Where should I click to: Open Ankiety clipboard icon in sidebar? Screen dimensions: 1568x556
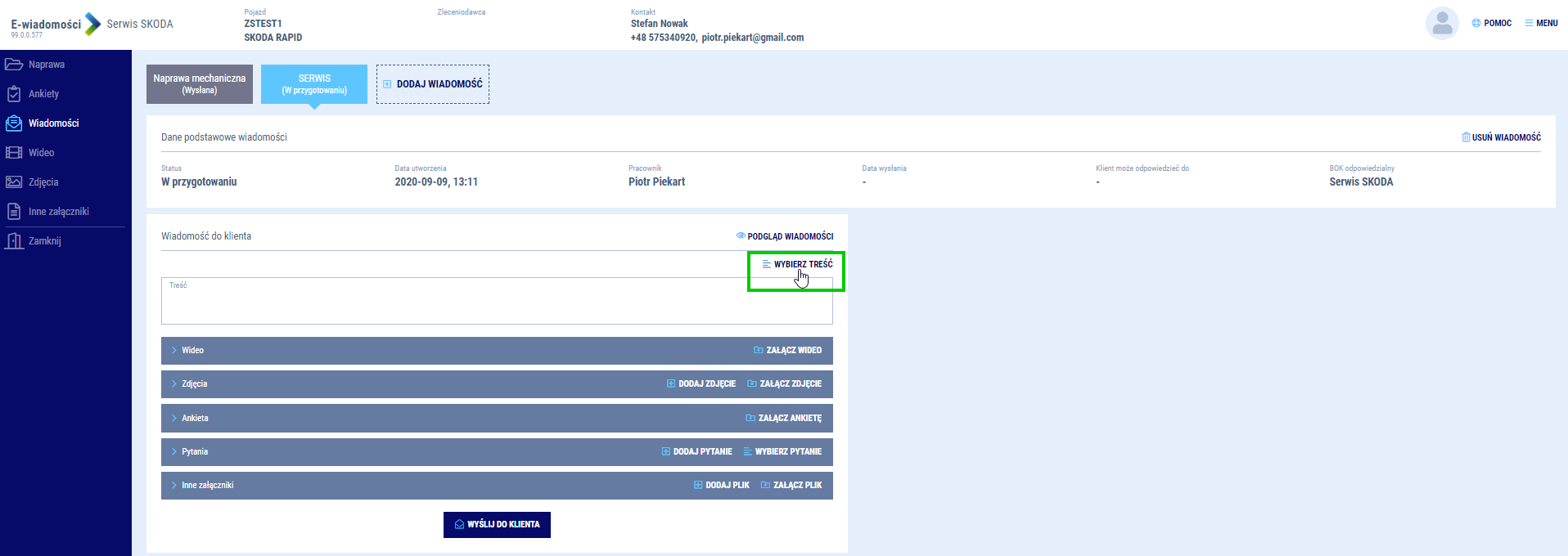click(x=14, y=94)
